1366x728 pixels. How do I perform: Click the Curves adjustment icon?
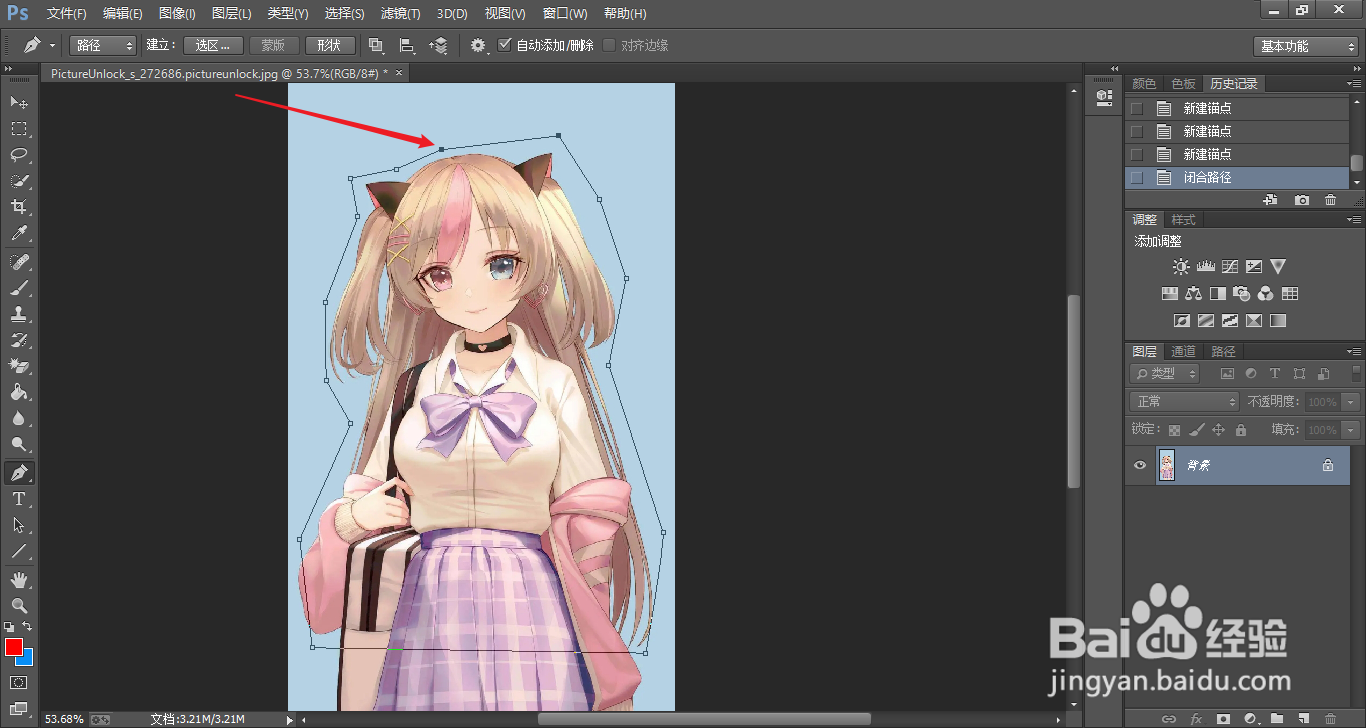pyautogui.click(x=1230, y=267)
